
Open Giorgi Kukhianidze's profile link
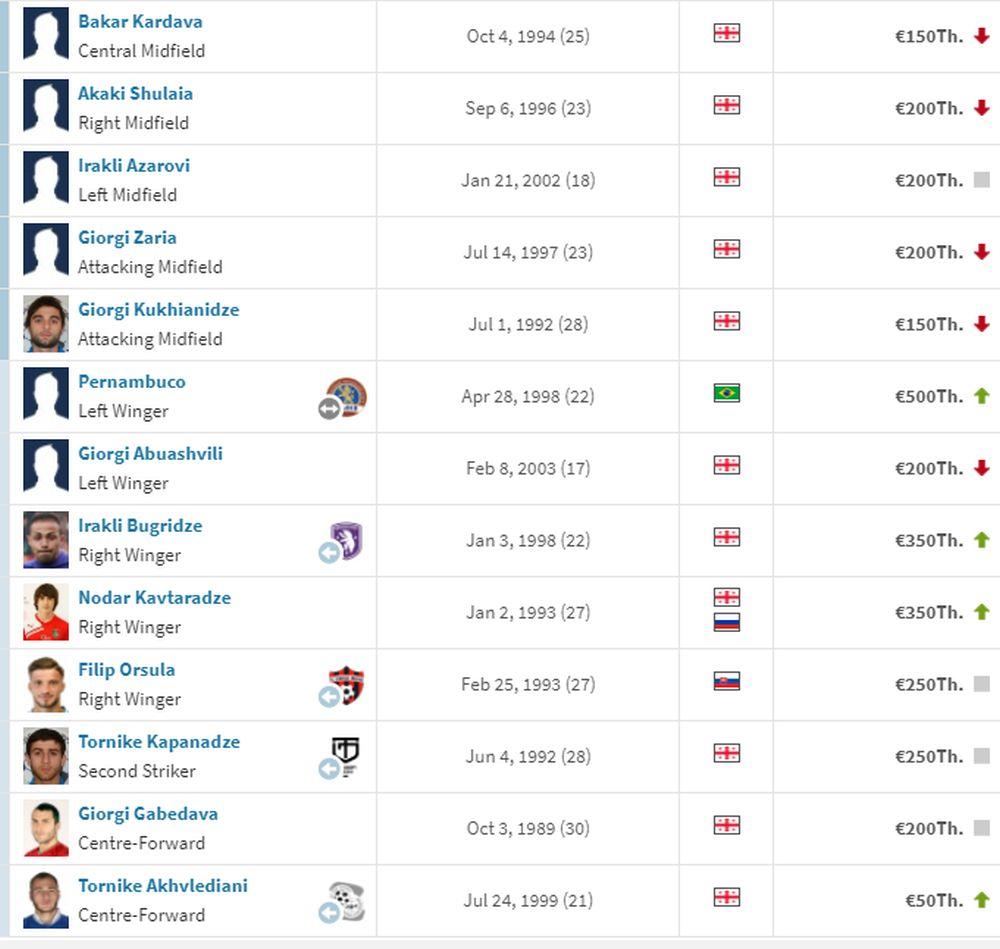pos(158,309)
